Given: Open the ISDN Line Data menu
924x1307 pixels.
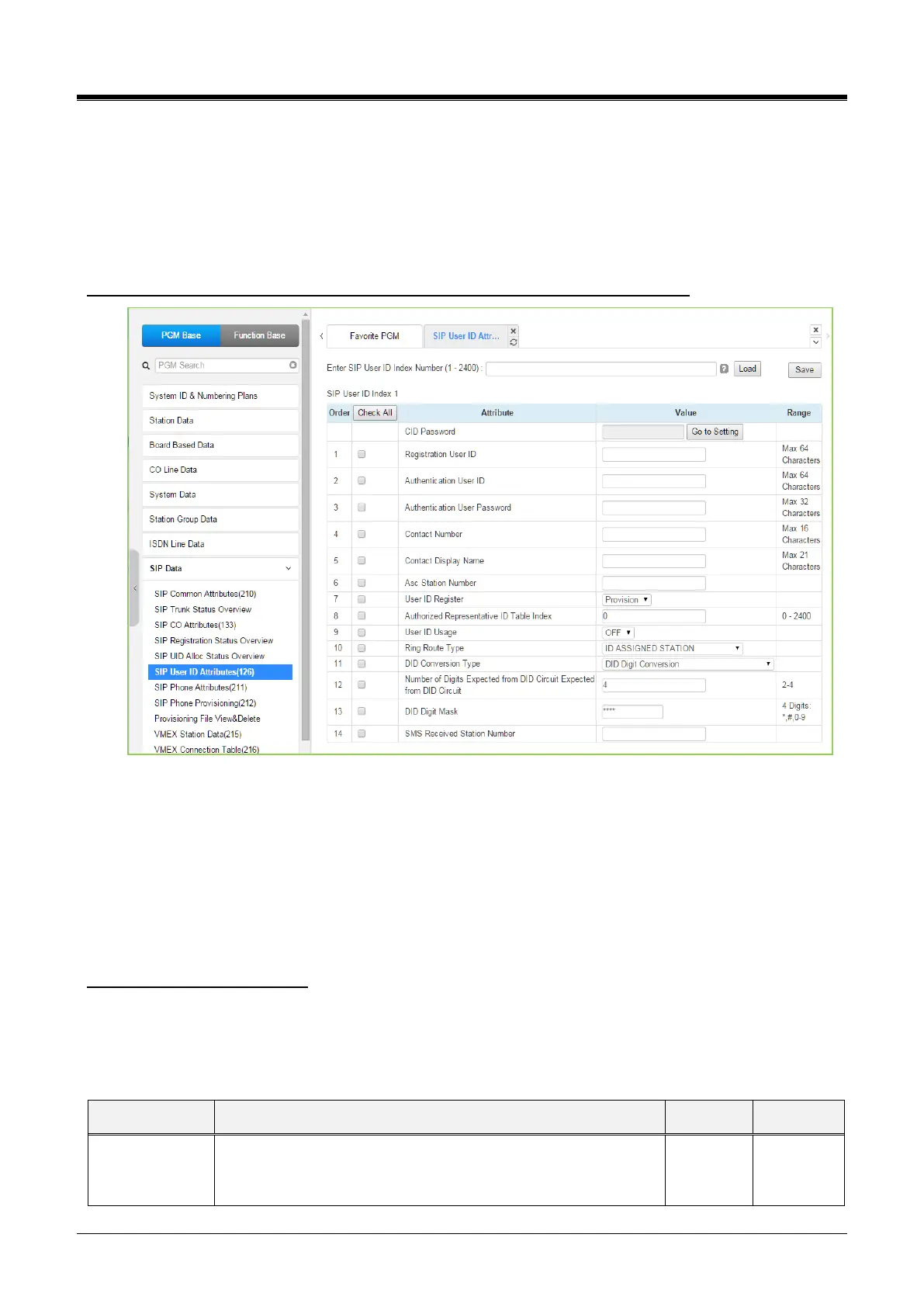Looking at the screenshot, I should pyautogui.click(x=220, y=545).
